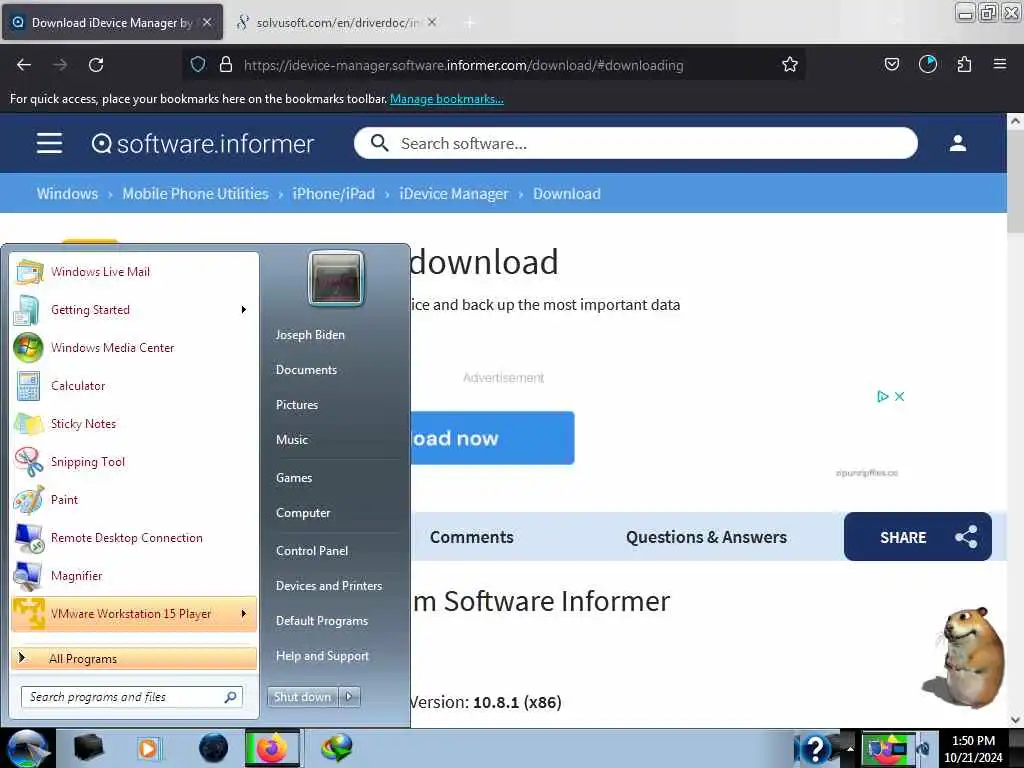Screen dimensions: 1024x768
Task: Open Joseph Biden user folder
Action: coord(310,335)
